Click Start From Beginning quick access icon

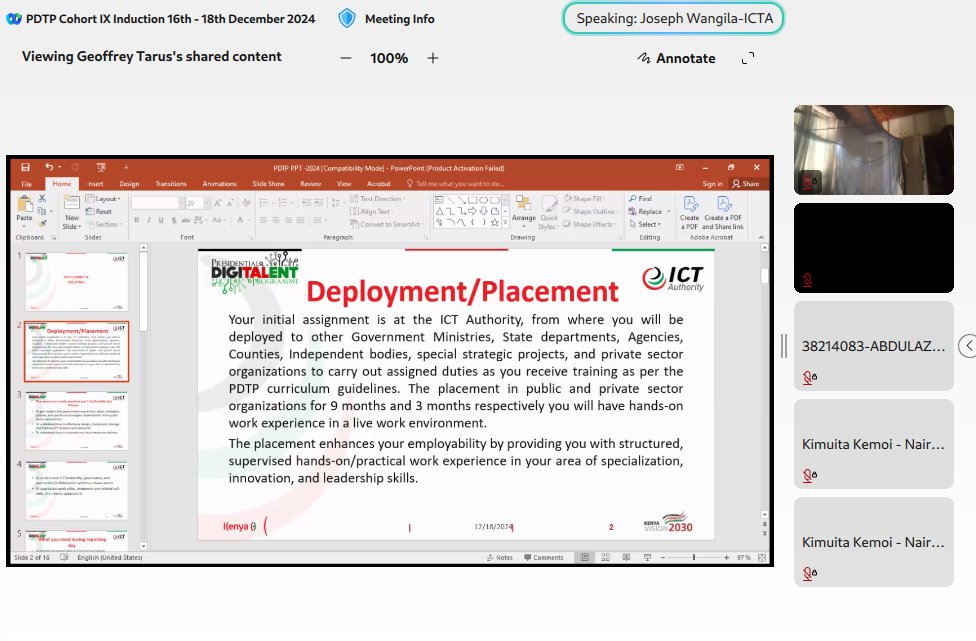[101, 167]
